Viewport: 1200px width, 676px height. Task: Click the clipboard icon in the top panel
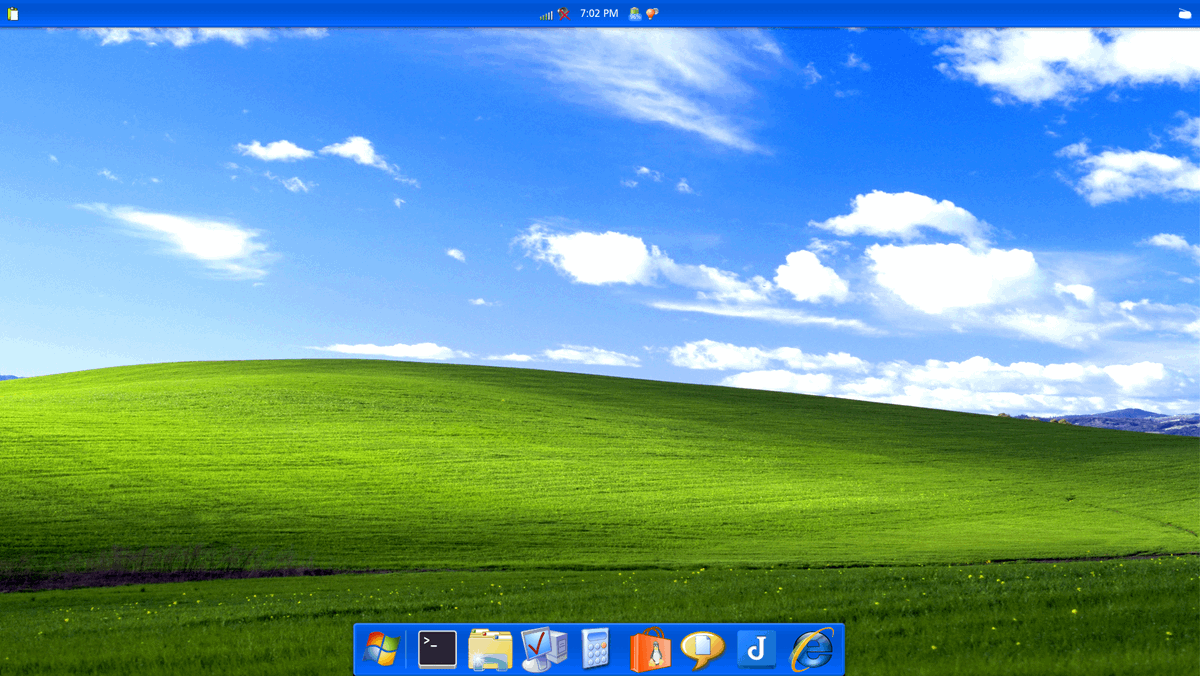click(12, 11)
